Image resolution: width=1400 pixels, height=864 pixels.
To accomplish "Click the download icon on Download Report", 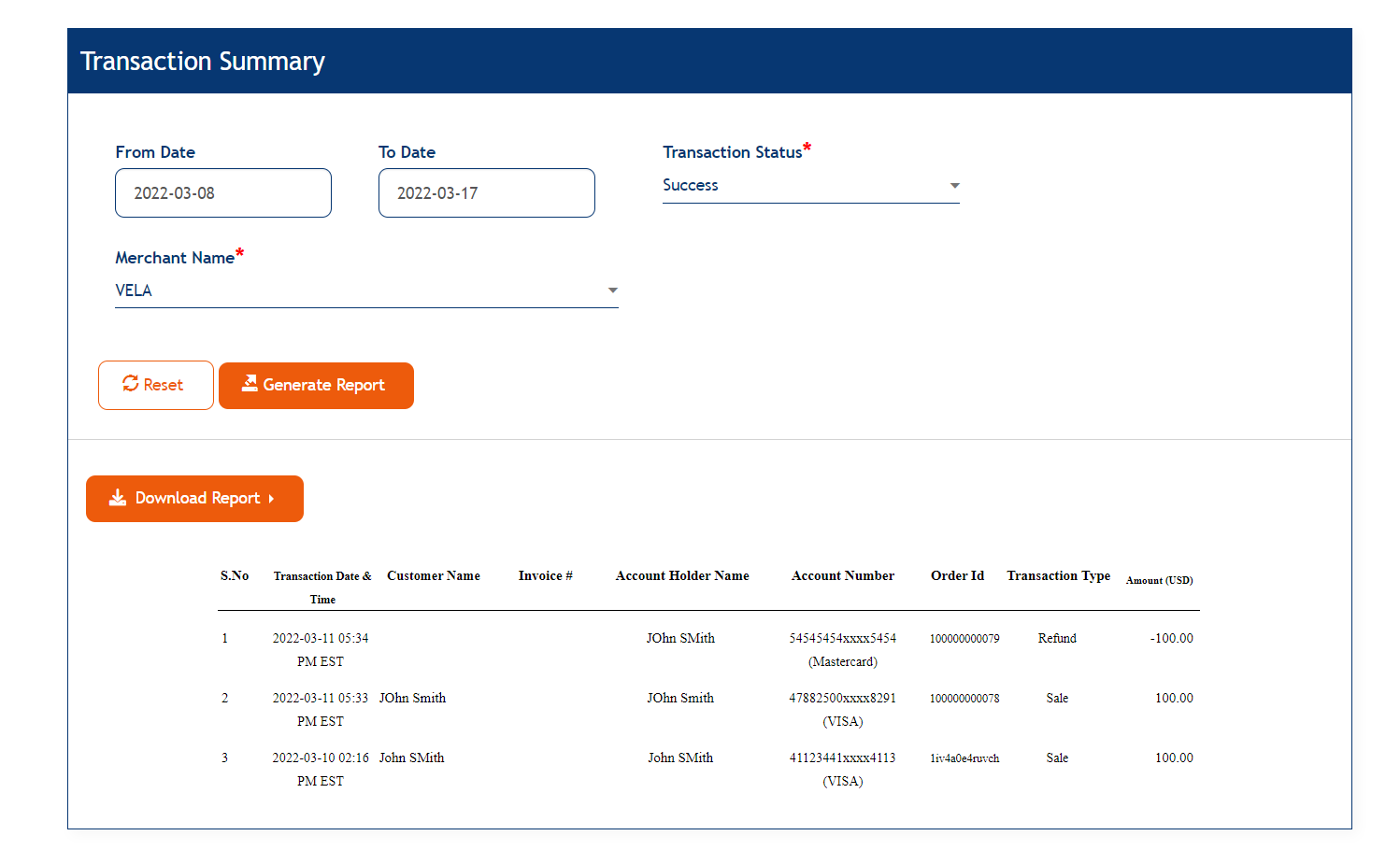I will [x=117, y=498].
